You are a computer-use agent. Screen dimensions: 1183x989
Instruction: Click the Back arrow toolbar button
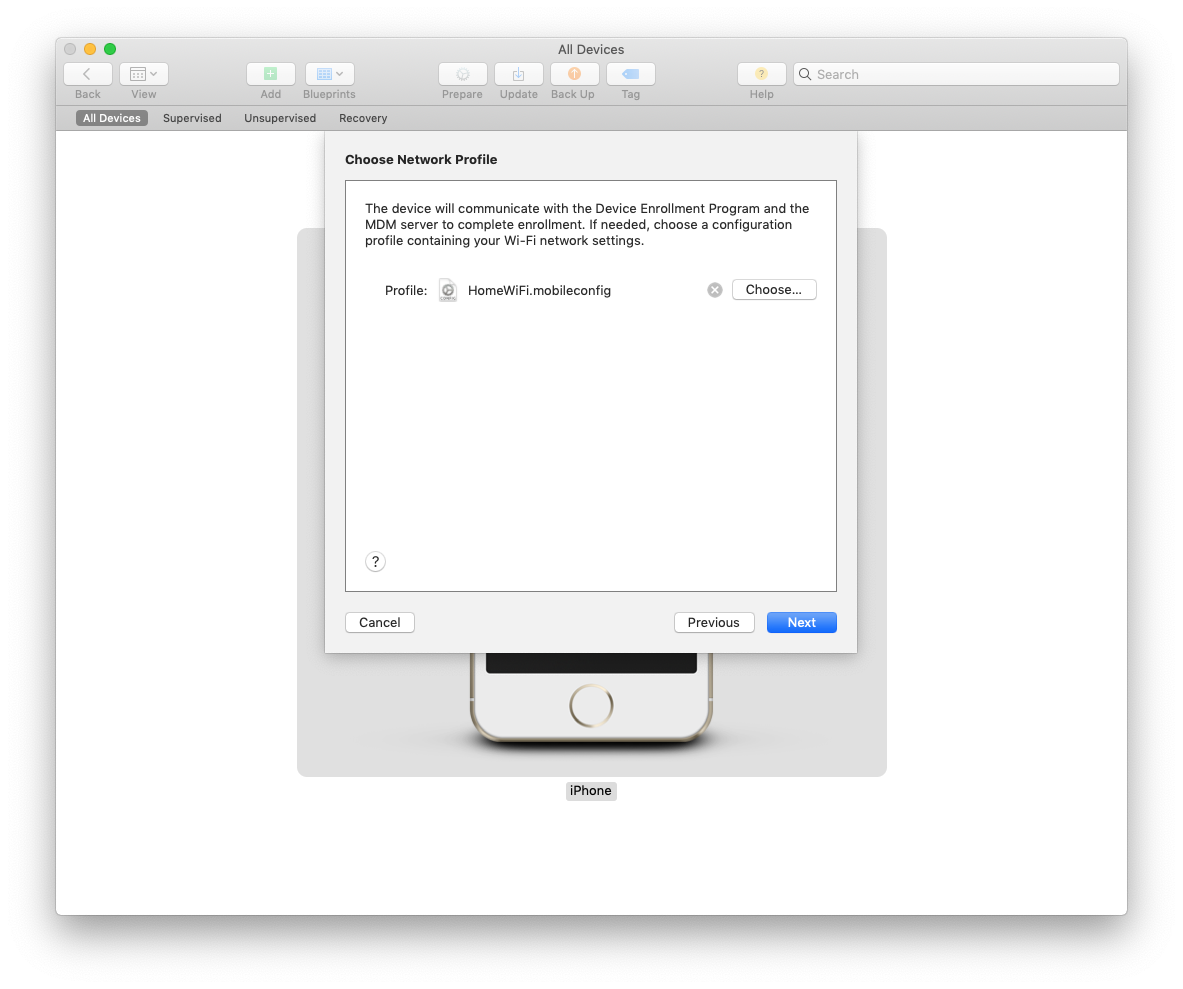click(x=87, y=74)
